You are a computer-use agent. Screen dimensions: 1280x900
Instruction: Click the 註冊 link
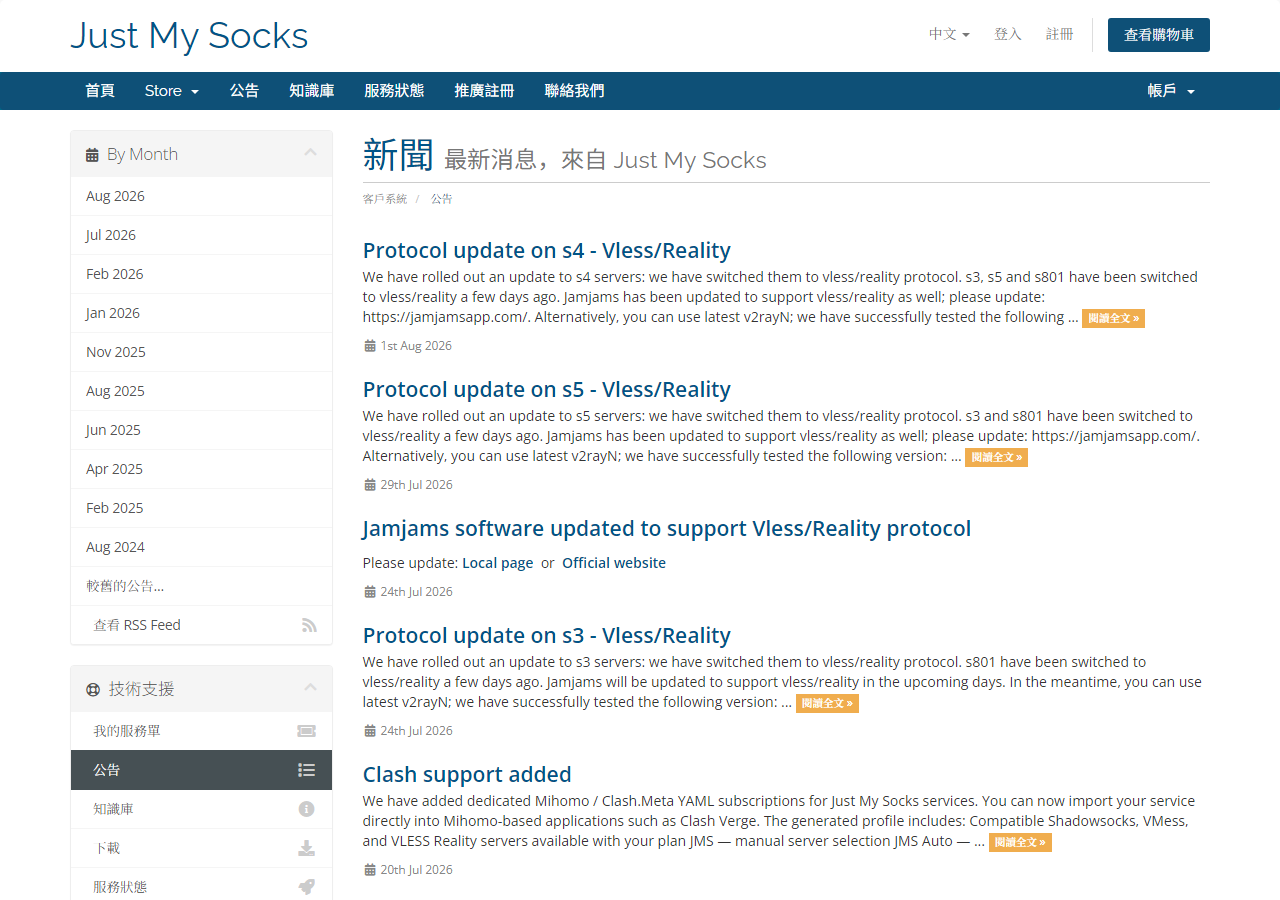point(1060,34)
